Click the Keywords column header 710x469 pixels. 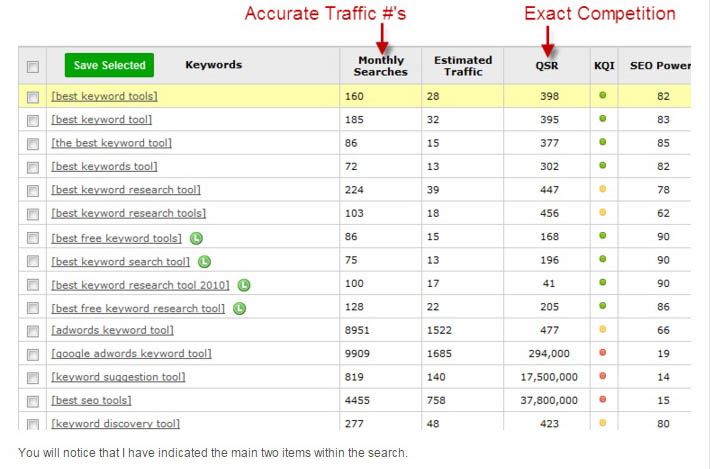[x=213, y=65]
